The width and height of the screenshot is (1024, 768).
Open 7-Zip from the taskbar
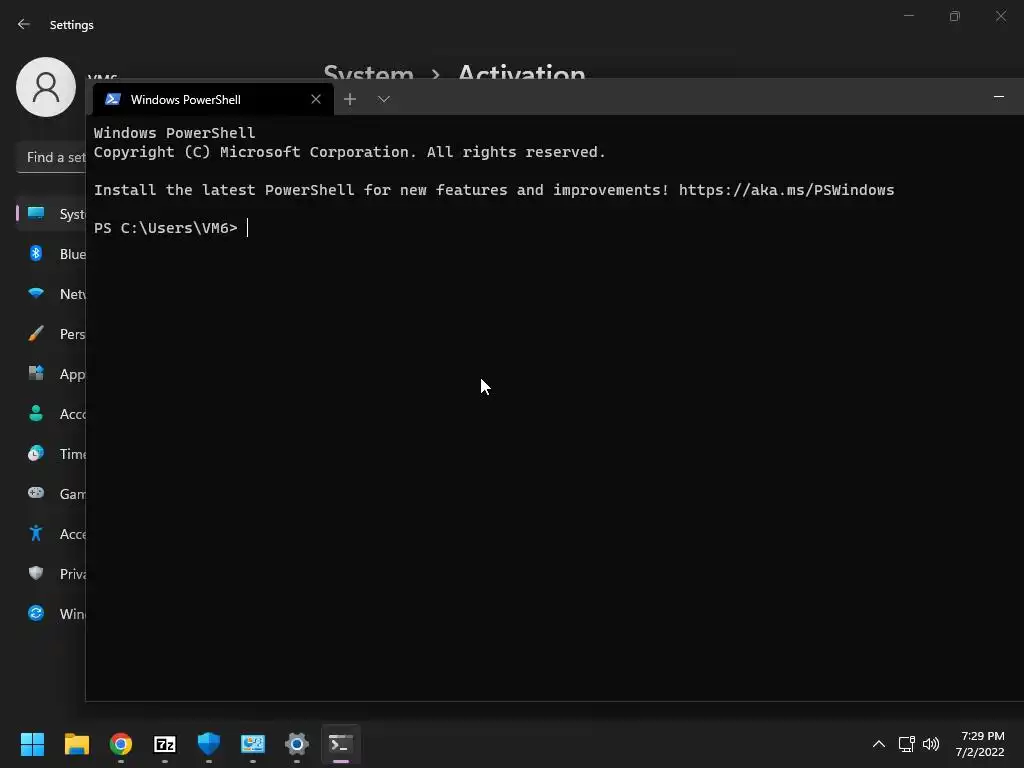point(165,744)
